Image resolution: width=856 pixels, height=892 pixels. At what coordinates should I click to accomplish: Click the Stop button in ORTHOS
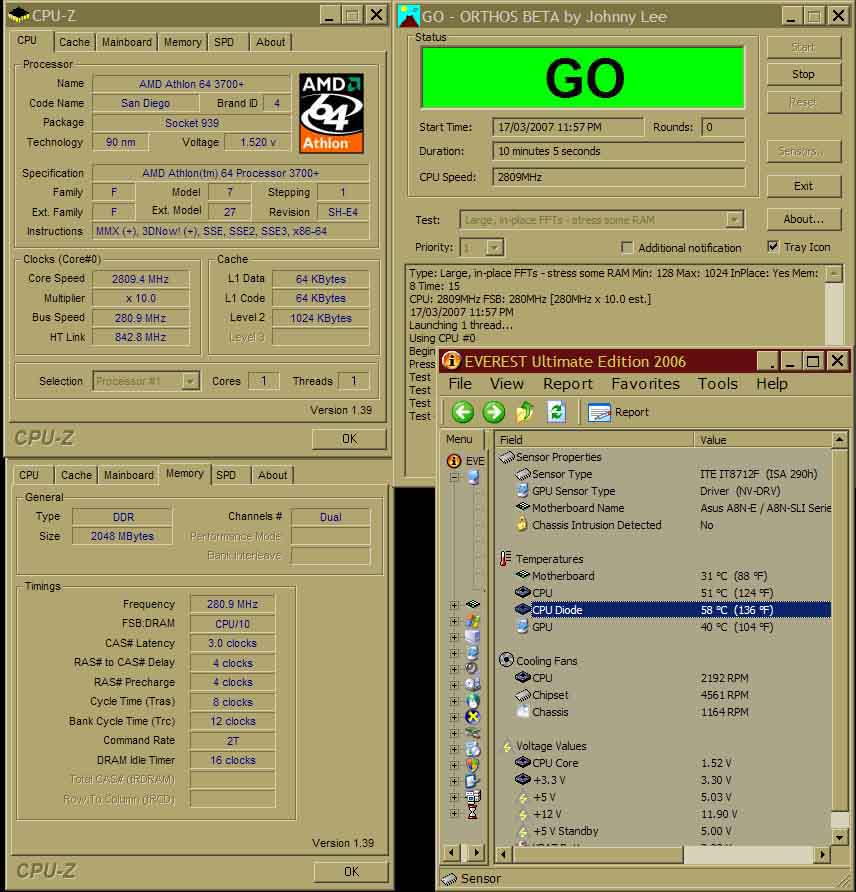[803, 74]
